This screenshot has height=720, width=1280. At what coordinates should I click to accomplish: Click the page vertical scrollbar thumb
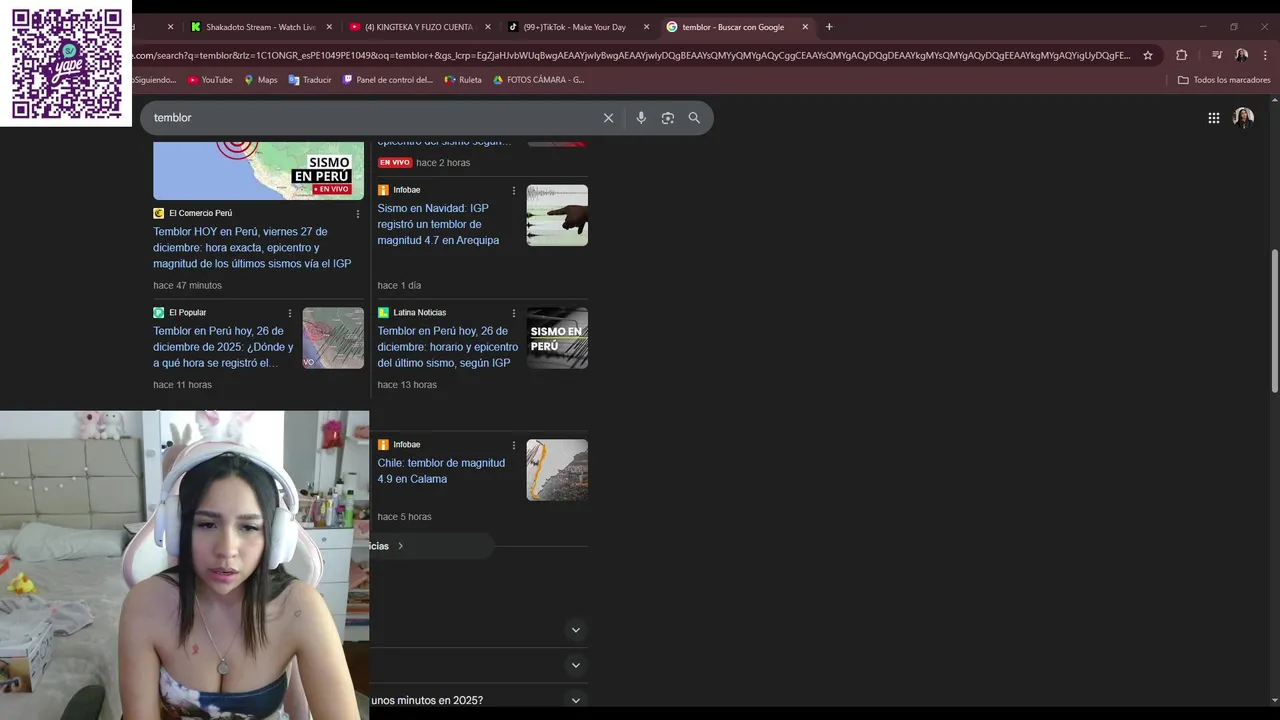(1274, 320)
